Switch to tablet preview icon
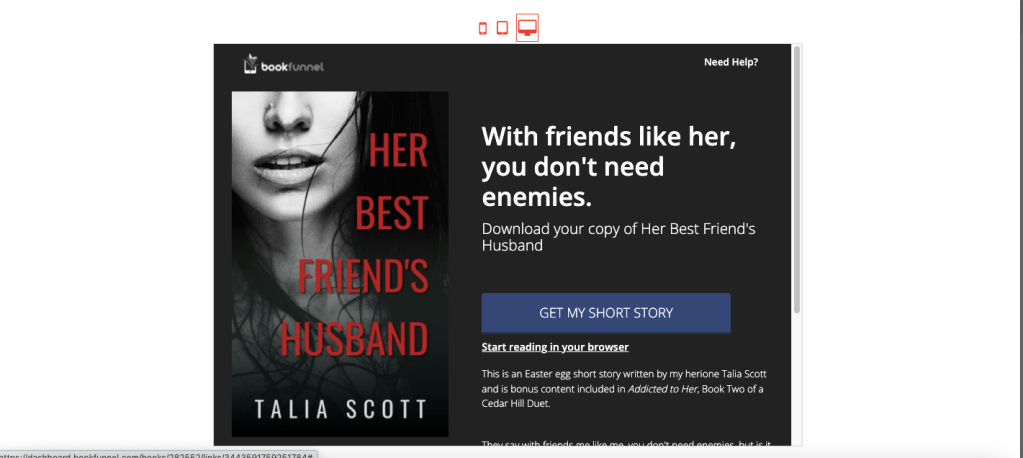The height and width of the screenshot is (458, 1023). (x=502, y=28)
